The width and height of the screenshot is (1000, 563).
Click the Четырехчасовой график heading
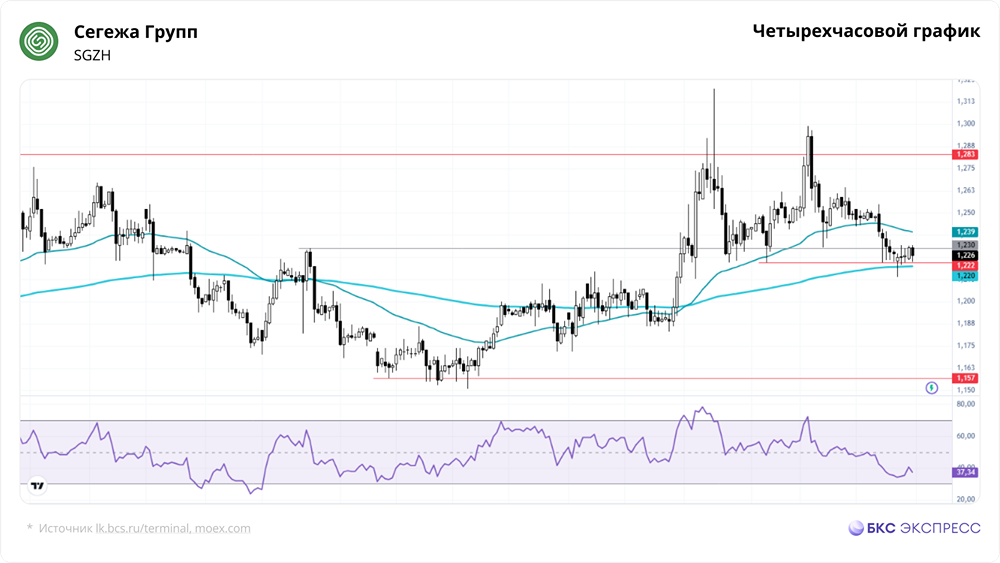pos(866,31)
